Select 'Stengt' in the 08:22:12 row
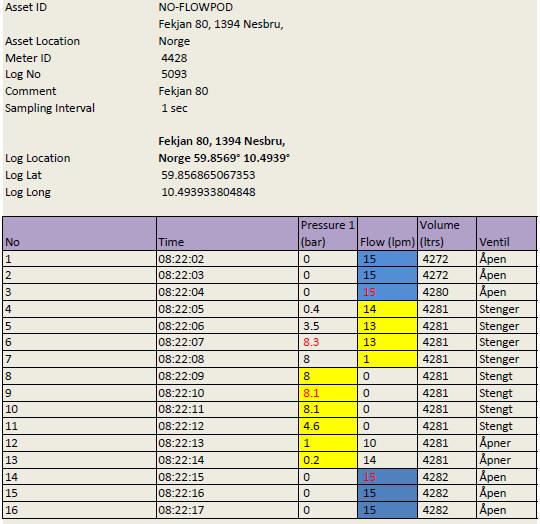The height and width of the screenshot is (524, 540). click(507, 426)
